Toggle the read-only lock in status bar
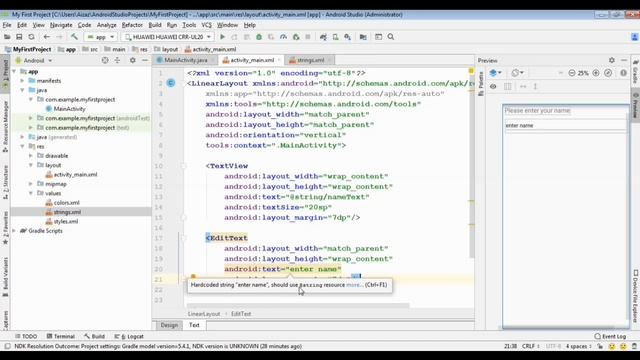Image resolution: width=640 pixels, height=360 pixels. click(600, 346)
